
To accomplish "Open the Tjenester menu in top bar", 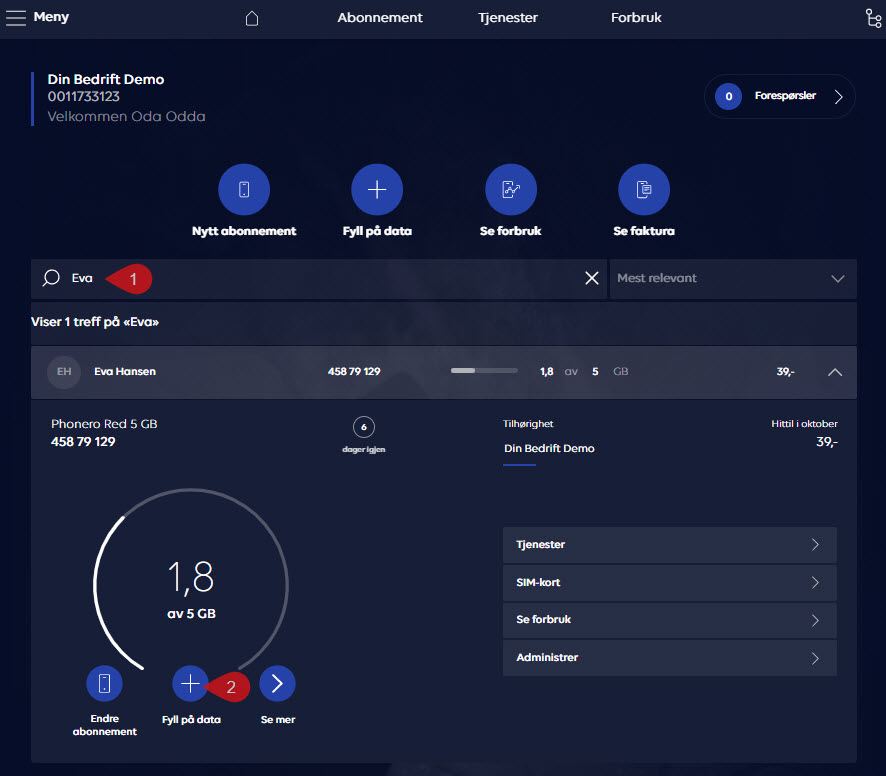I will click(x=508, y=18).
